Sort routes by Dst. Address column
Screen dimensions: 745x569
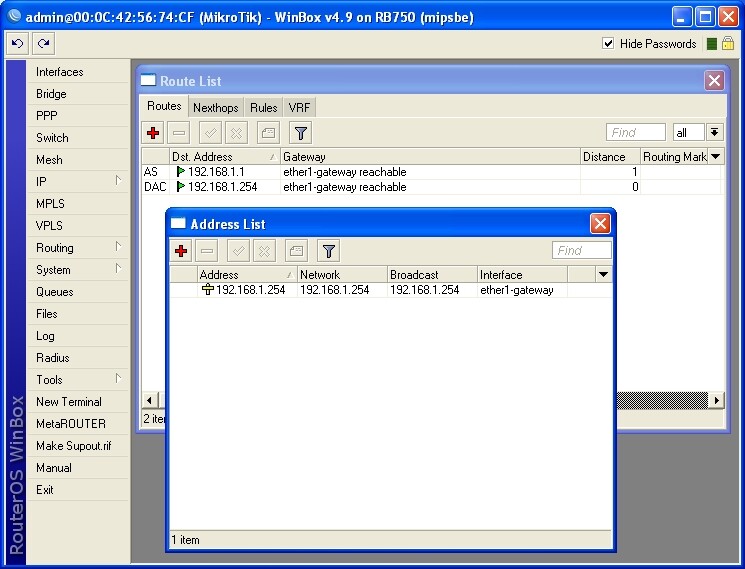(x=224, y=157)
